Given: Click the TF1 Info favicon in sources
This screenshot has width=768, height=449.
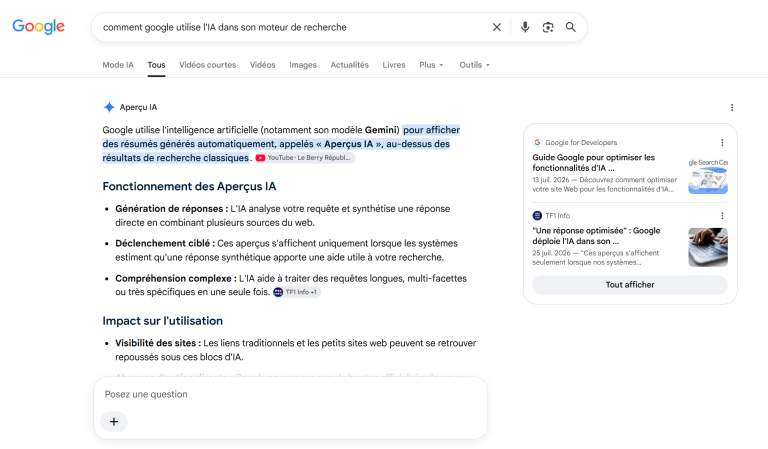Looking at the screenshot, I should pyautogui.click(x=537, y=215).
